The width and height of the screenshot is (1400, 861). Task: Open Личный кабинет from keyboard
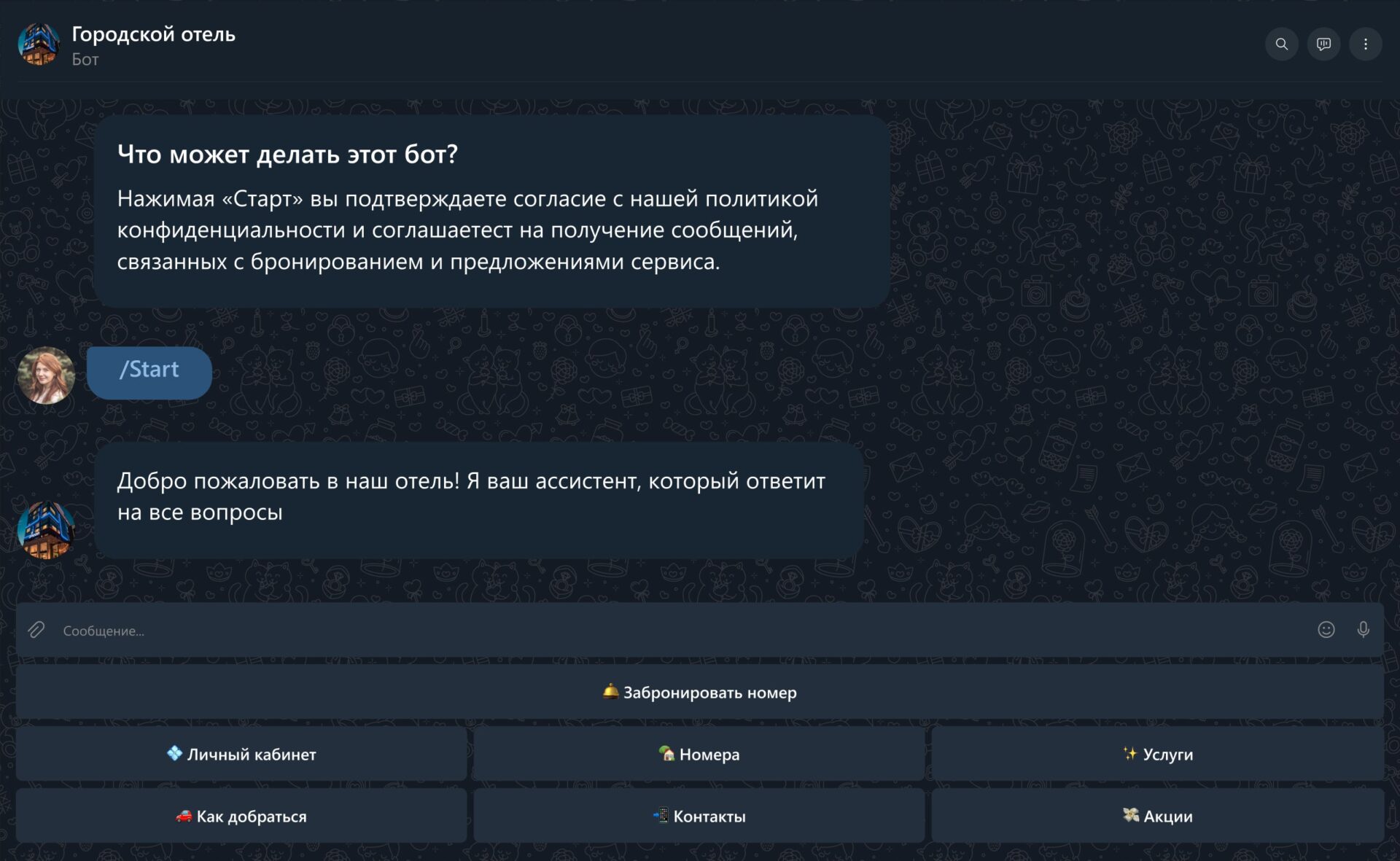pos(241,755)
